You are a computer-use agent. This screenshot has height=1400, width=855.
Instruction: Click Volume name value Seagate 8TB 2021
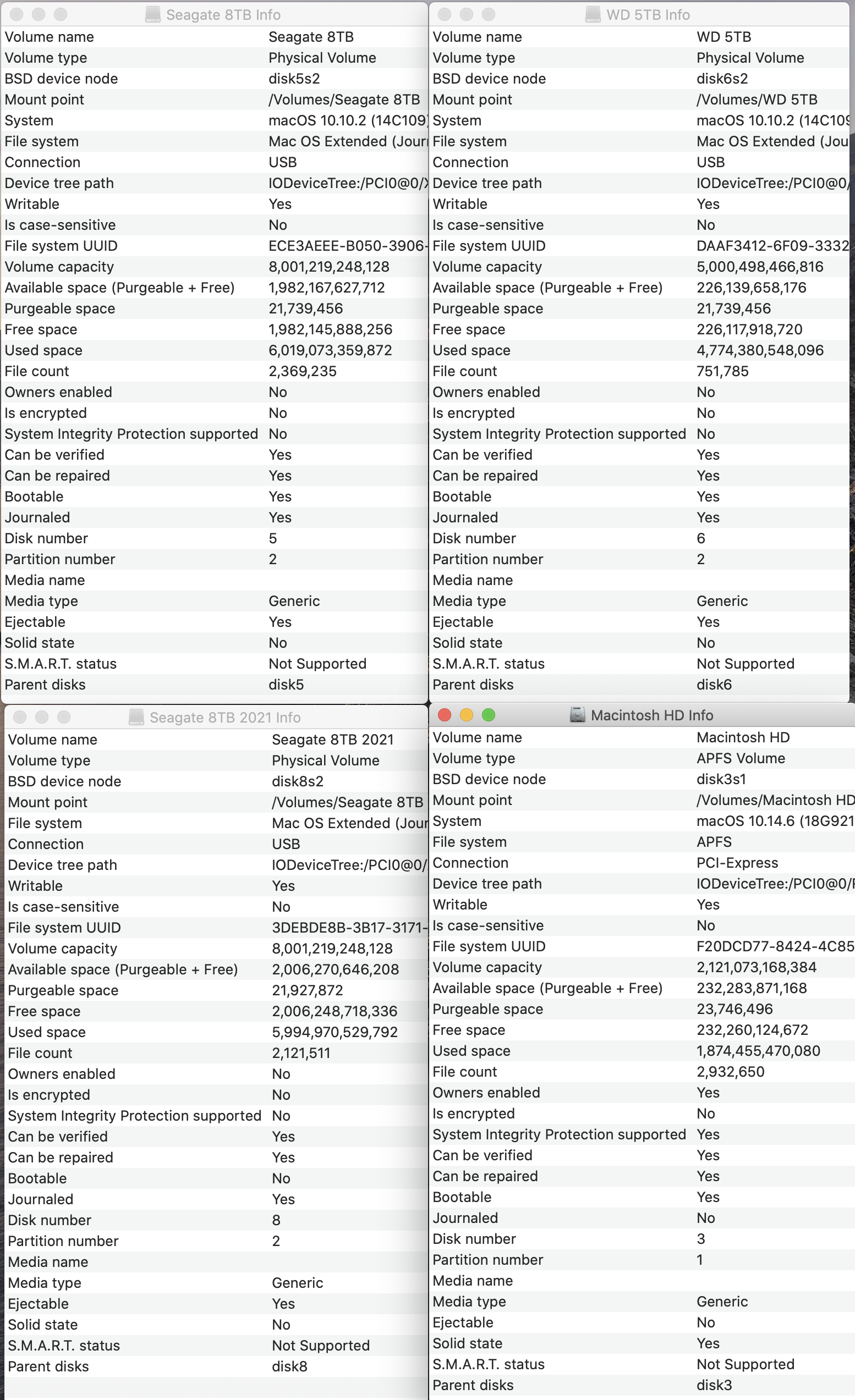click(x=333, y=739)
